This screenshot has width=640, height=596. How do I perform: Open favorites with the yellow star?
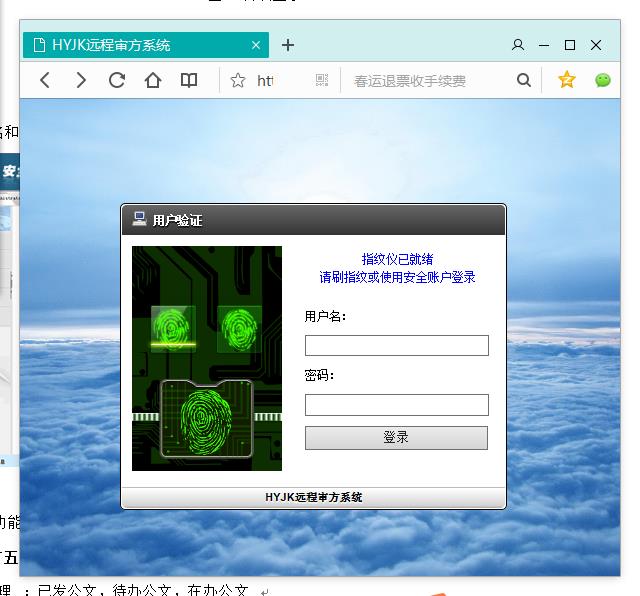567,80
